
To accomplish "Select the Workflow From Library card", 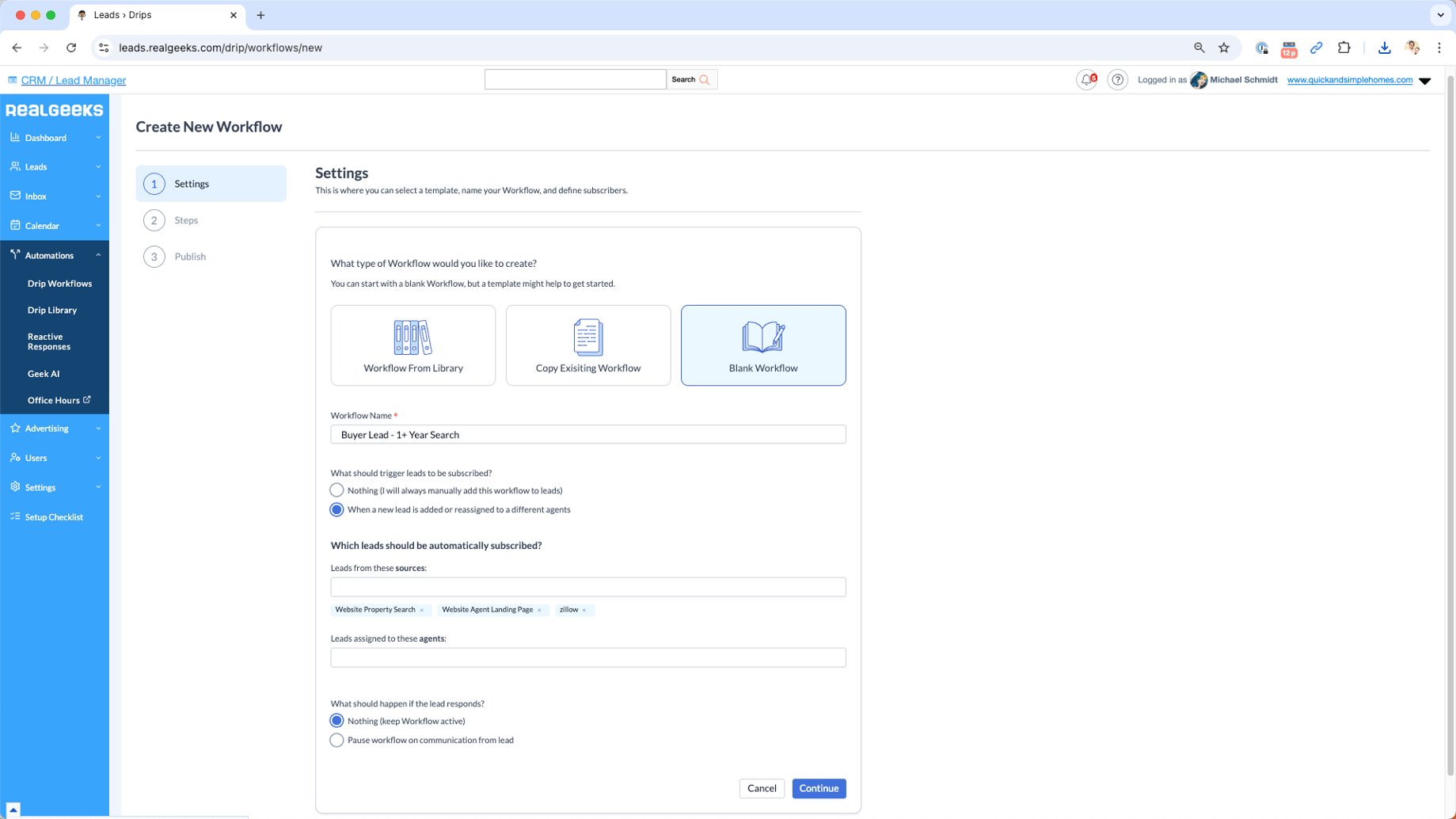I will [x=412, y=345].
